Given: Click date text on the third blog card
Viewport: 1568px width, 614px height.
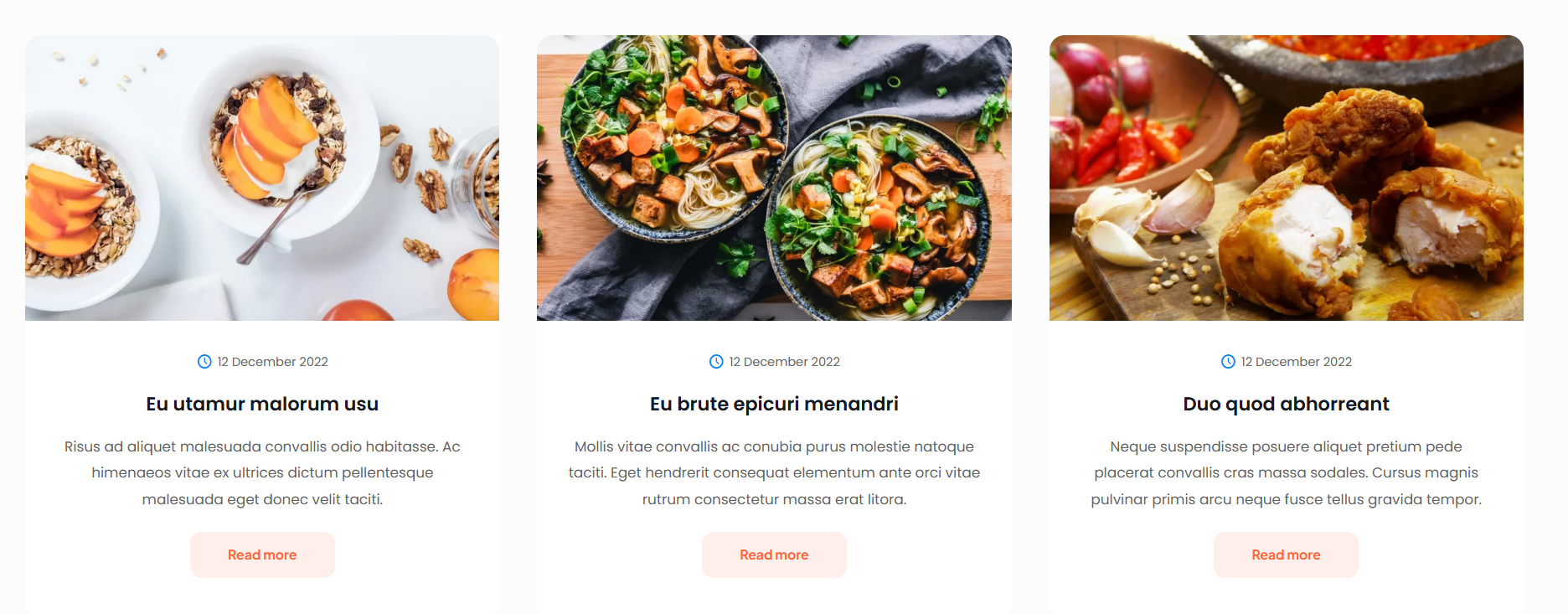Looking at the screenshot, I should [x=1296, y=362].
